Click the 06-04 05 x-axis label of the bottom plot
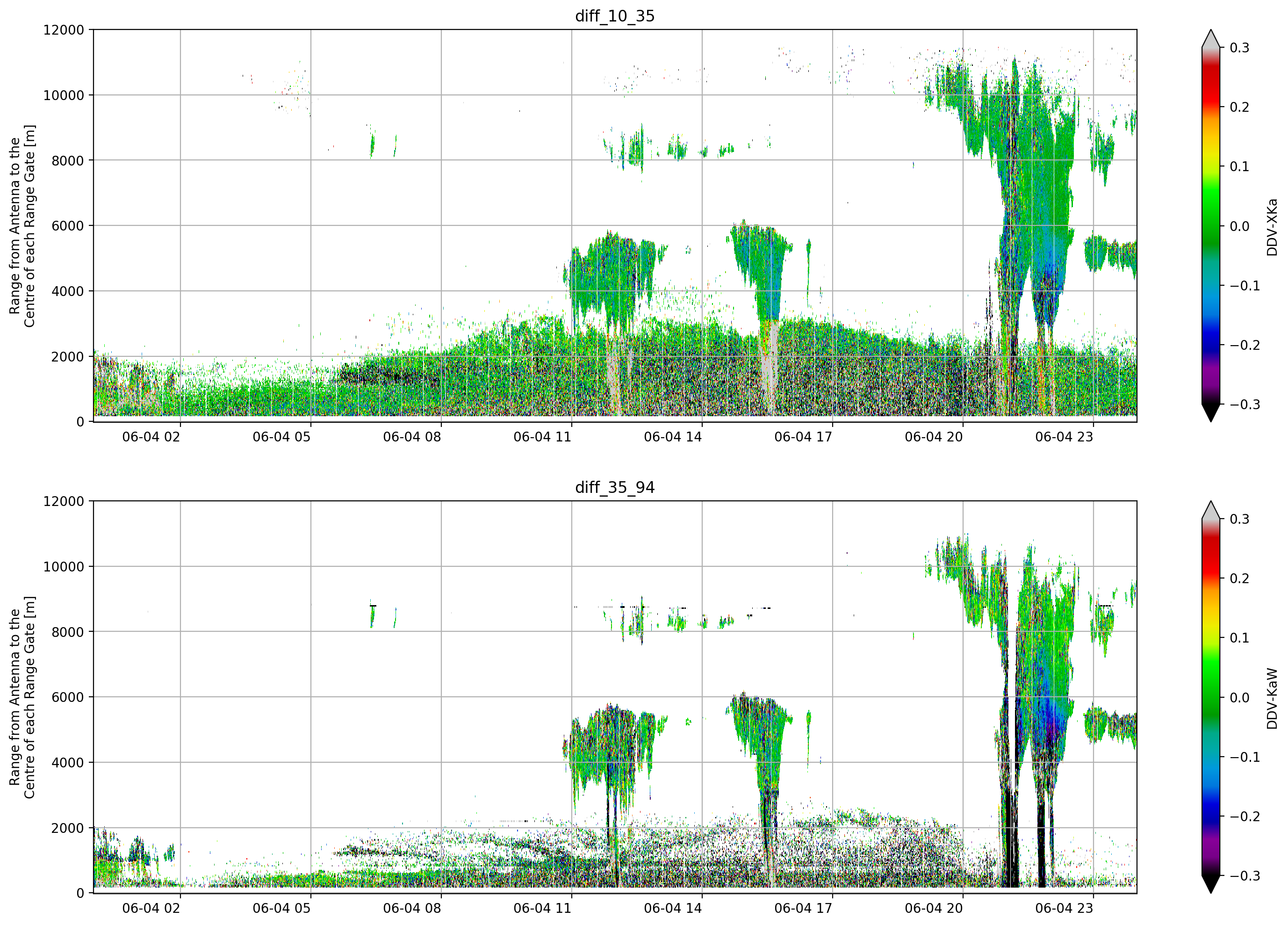Viewport: 1288px width, 925px height. pyautogui.click(x=282, y=908)
